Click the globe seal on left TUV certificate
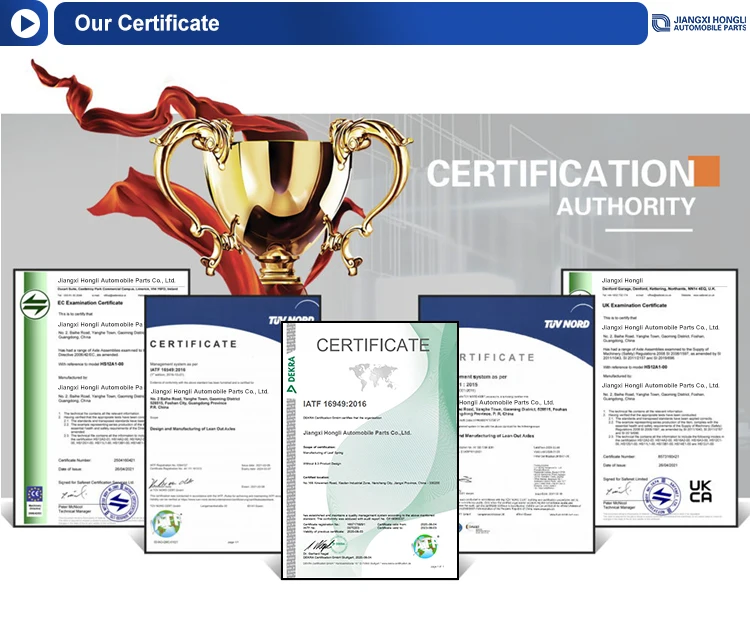Image resolution: width=750 pixels, height=618 pixels. click(166, 524)
